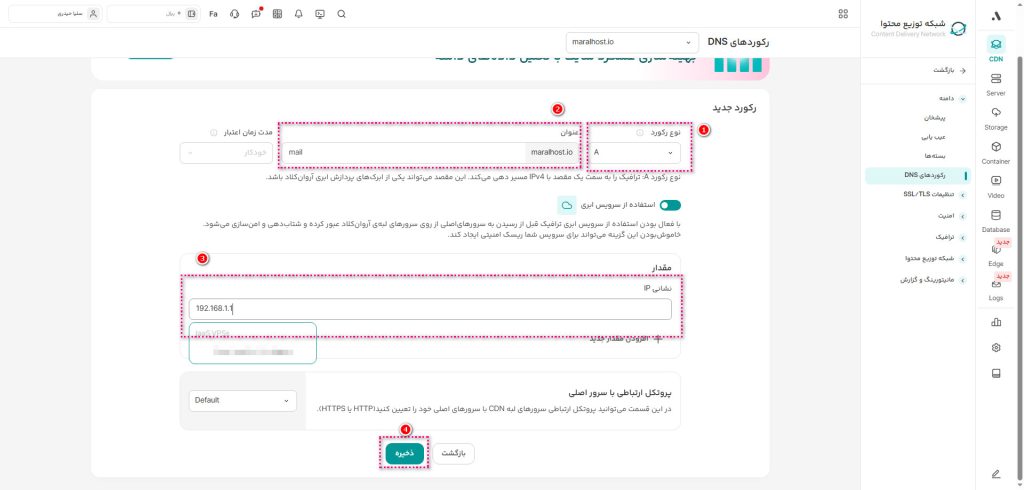Click the maralhost.io suffix label in title
Screen dimensions: 1024x490
tap(552, 153)
